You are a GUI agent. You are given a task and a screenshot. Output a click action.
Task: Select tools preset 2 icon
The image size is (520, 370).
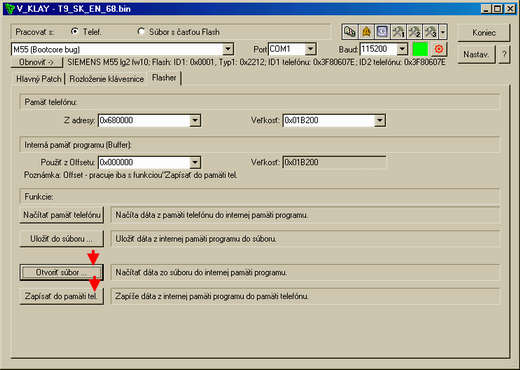click(414, 32)
